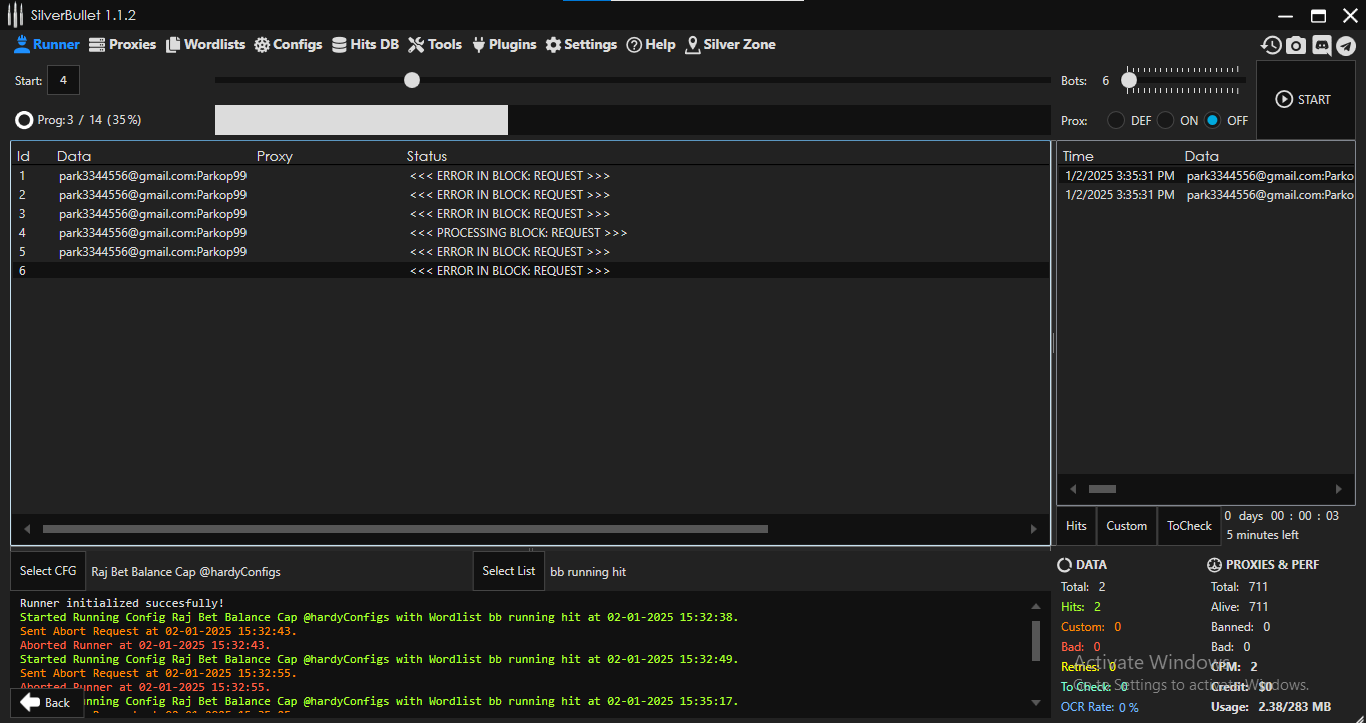Click the wordlist name 'bb running hit'

[x=588, y=572]
